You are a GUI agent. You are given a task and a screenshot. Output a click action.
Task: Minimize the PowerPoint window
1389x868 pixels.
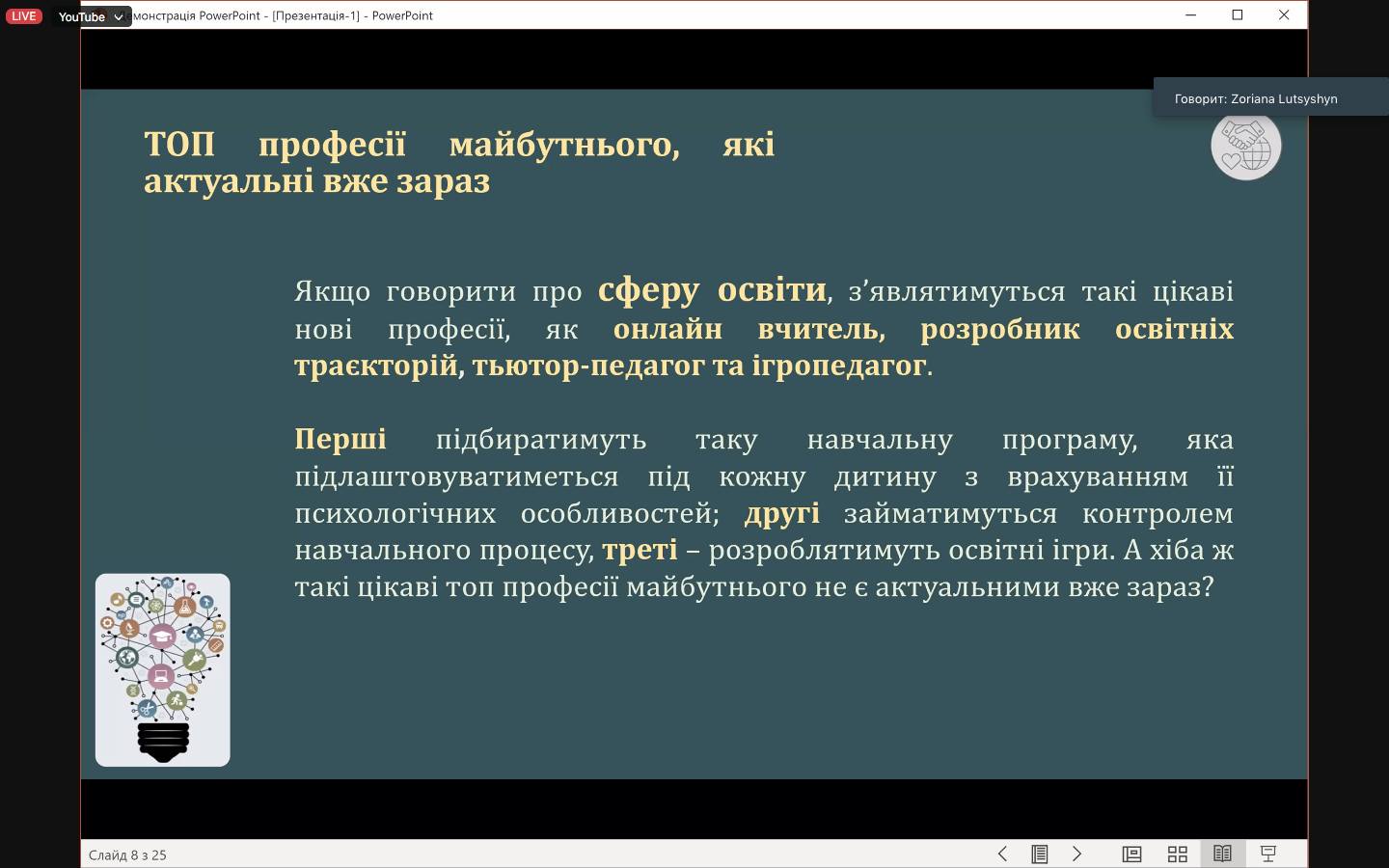click(1190, 15)
